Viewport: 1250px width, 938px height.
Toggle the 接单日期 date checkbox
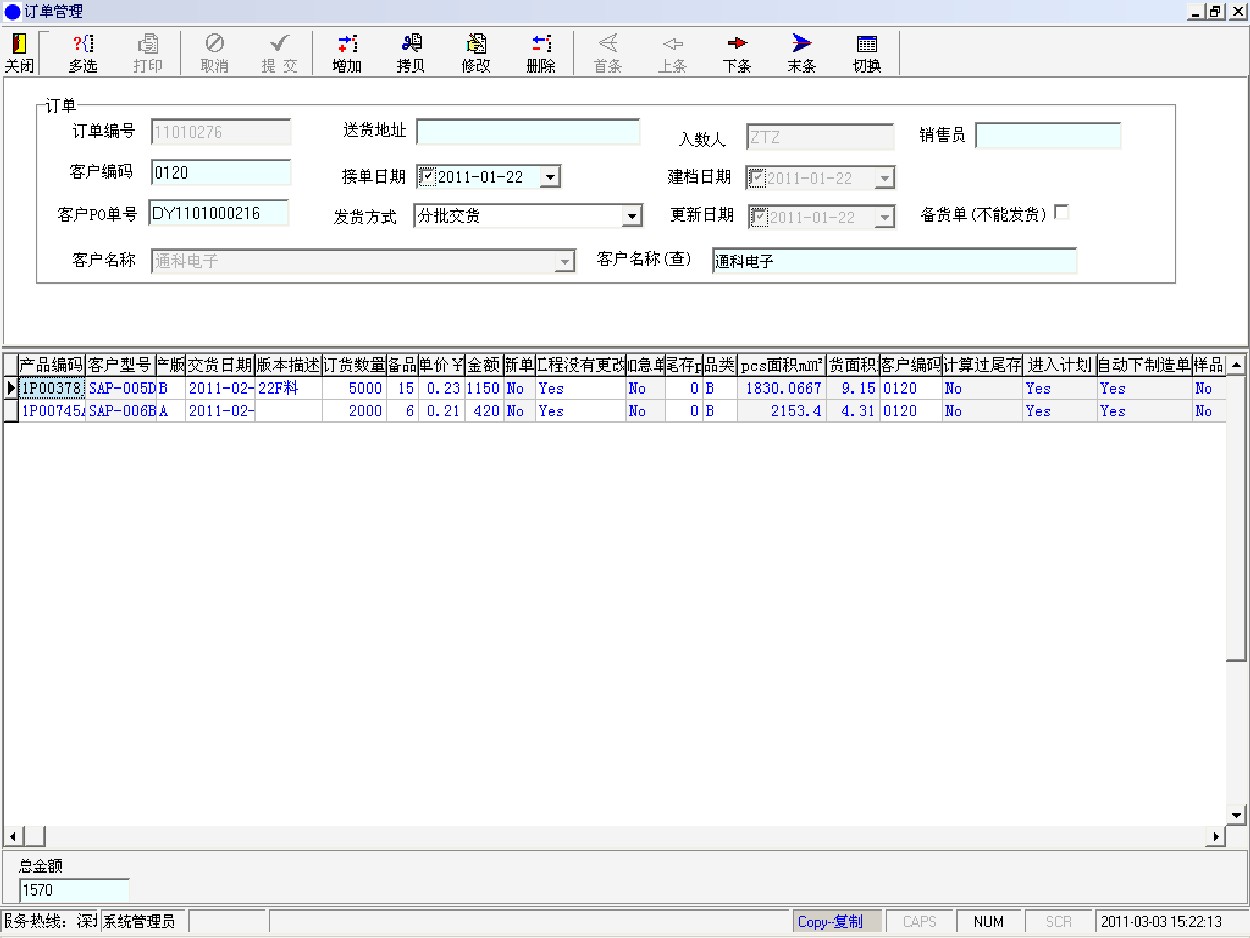[x=427, y=177]
